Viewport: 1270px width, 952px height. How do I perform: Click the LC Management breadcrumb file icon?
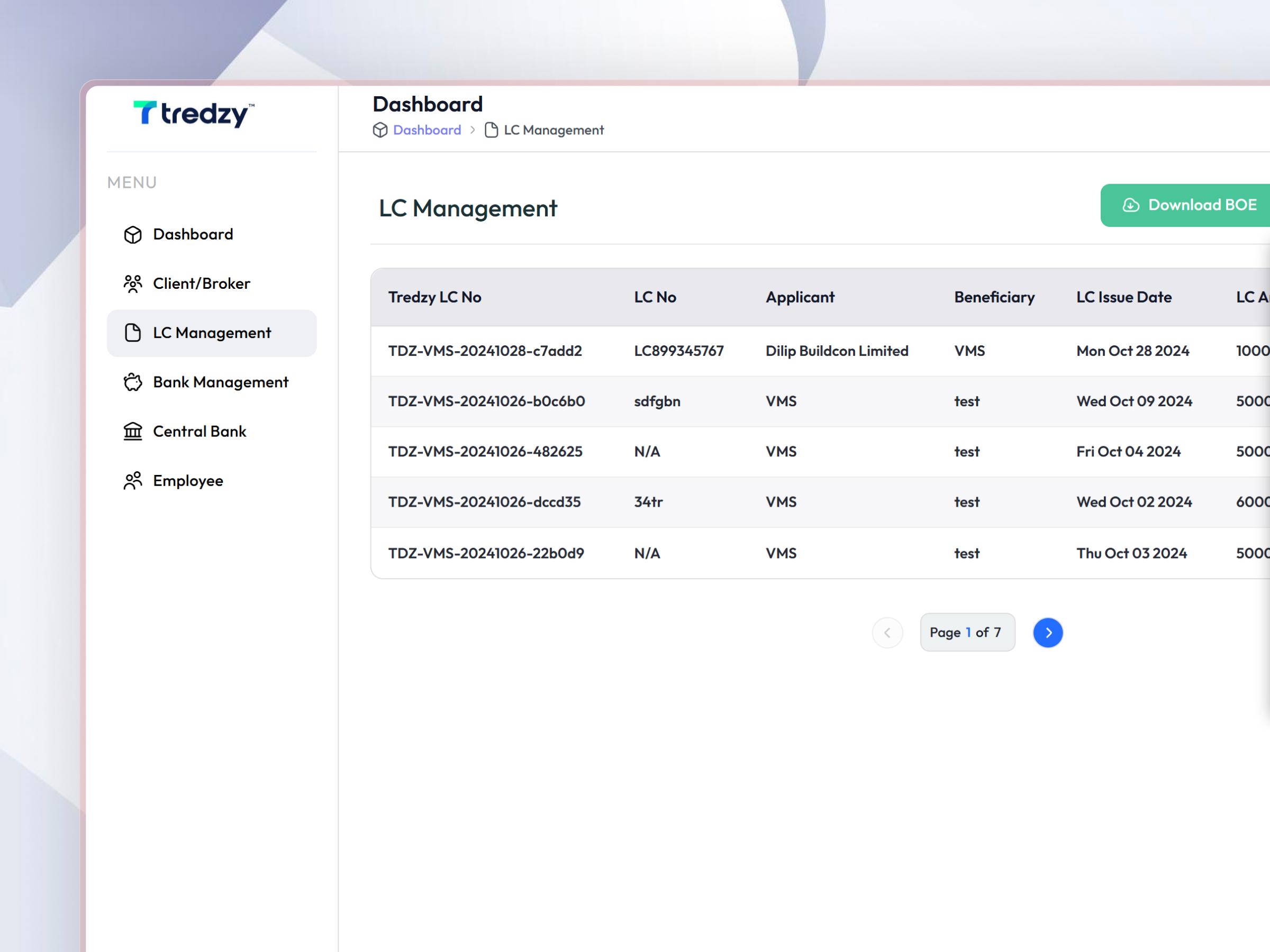[491, 130]
